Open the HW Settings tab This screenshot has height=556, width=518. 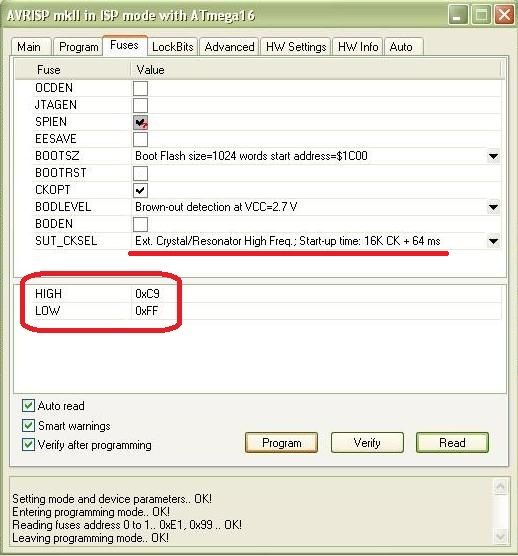(296, 47)
